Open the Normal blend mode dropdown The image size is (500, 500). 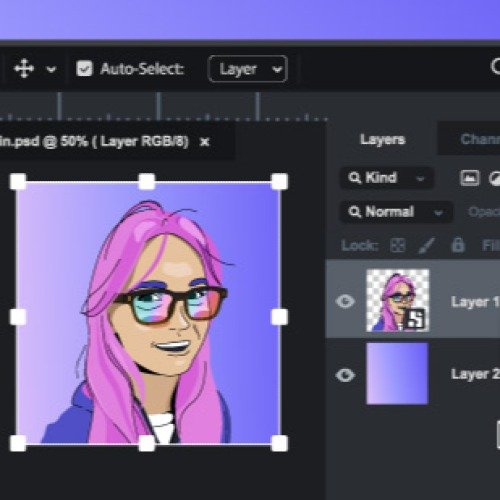[x=396, y=212]
